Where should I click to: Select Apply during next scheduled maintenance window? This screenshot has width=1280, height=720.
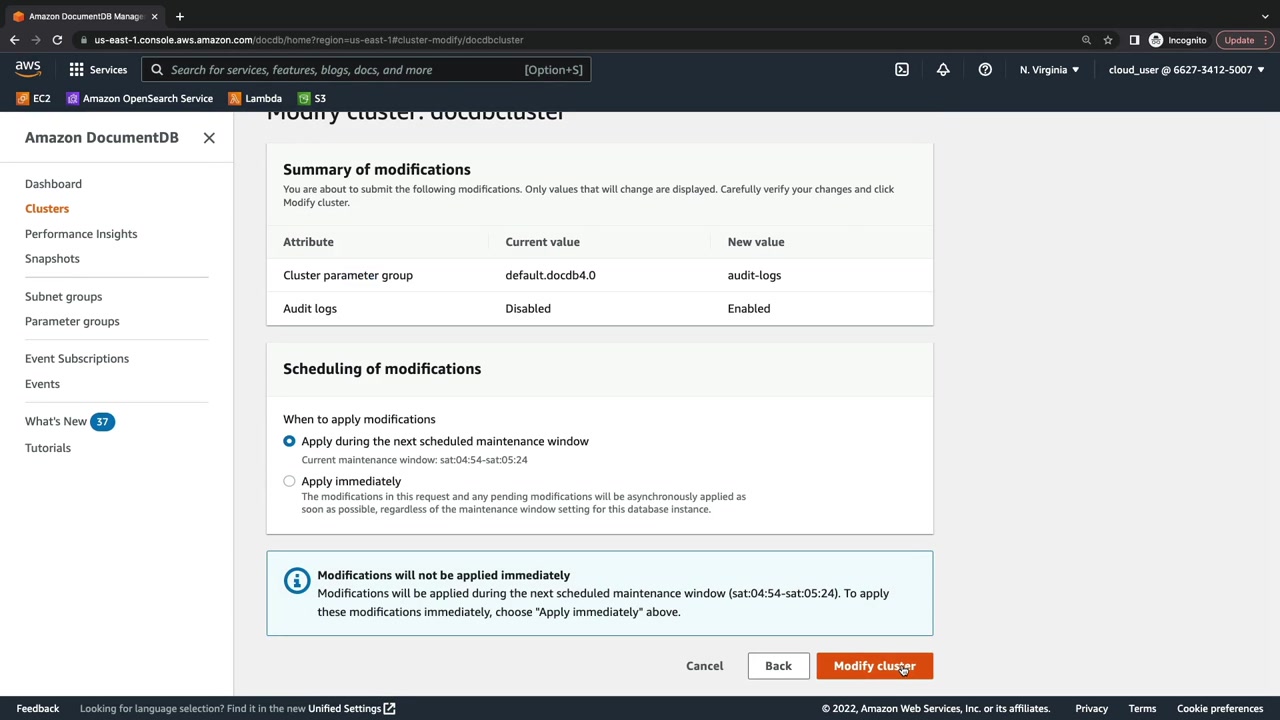point(289,441)
